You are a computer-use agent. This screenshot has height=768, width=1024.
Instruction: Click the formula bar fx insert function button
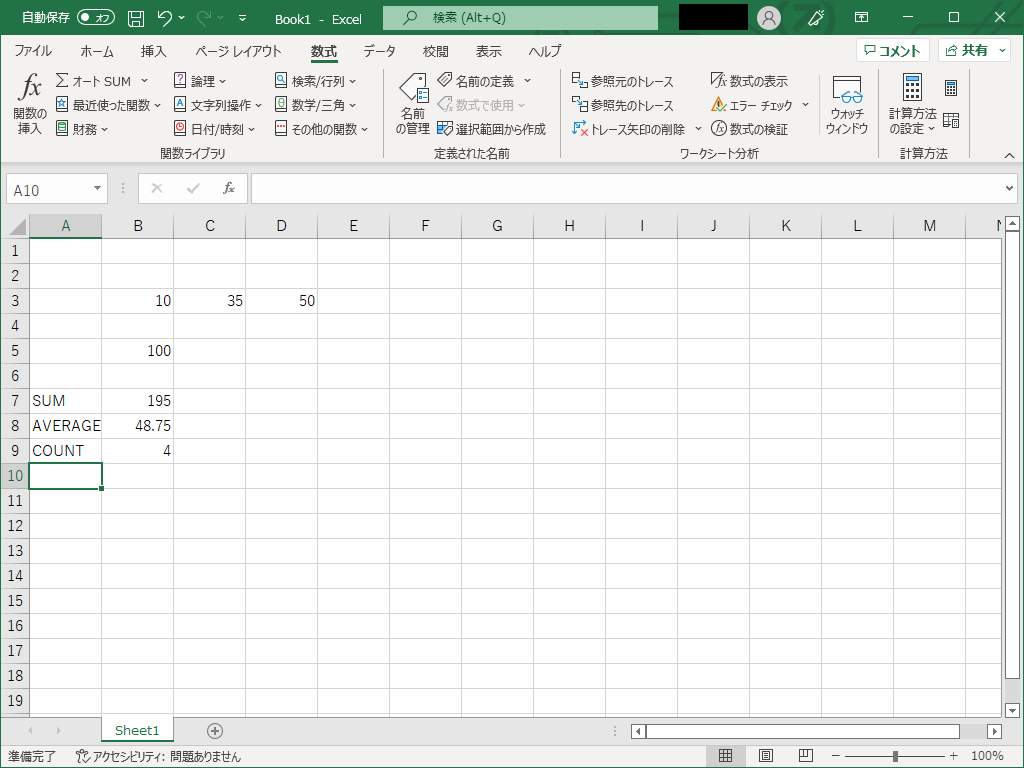[x=229, y=189]
